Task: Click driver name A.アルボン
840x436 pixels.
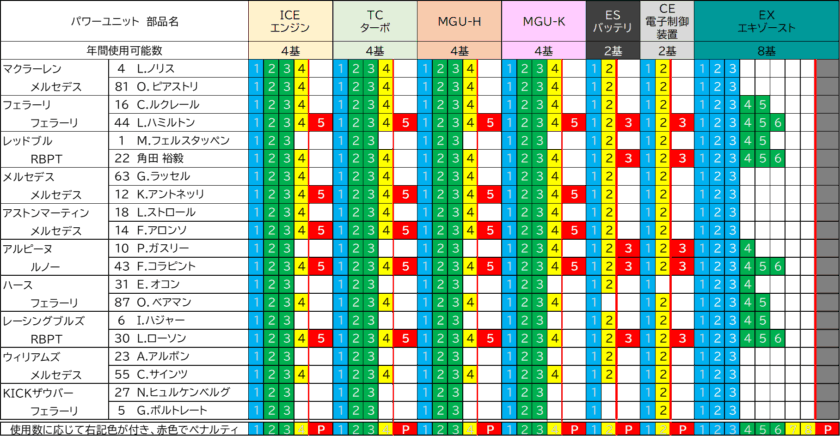Action: [x=163, y=356]
